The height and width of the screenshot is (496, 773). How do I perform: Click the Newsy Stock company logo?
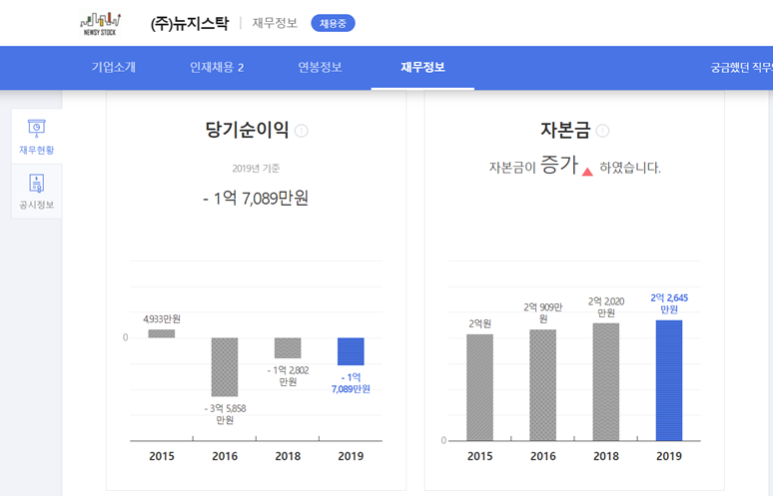(101, 22)
